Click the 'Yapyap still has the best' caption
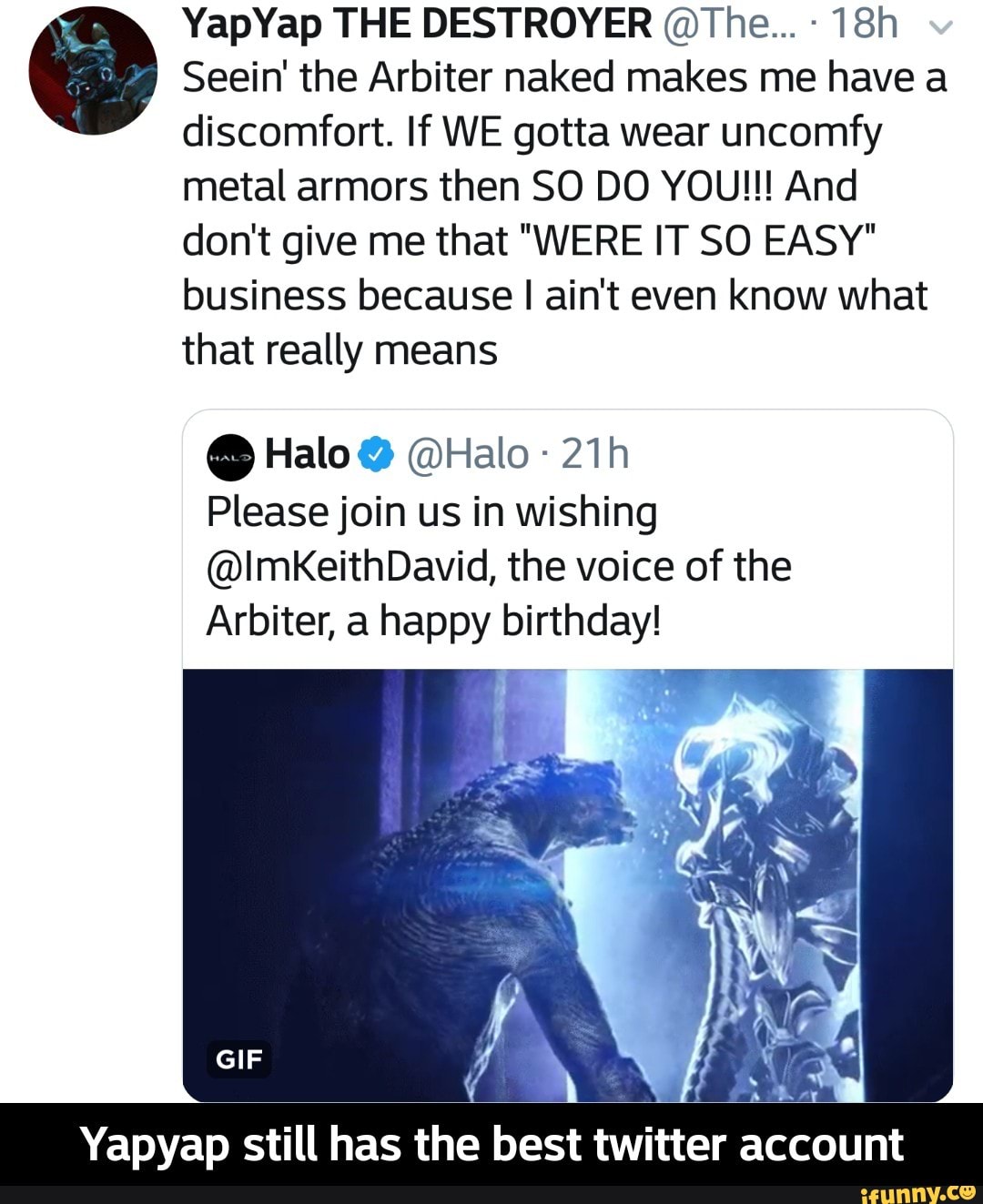 [x=491, y=1144]
